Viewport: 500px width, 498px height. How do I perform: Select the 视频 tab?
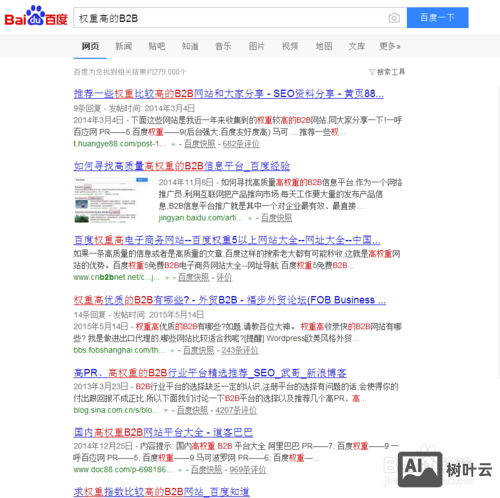pos(290,46)
